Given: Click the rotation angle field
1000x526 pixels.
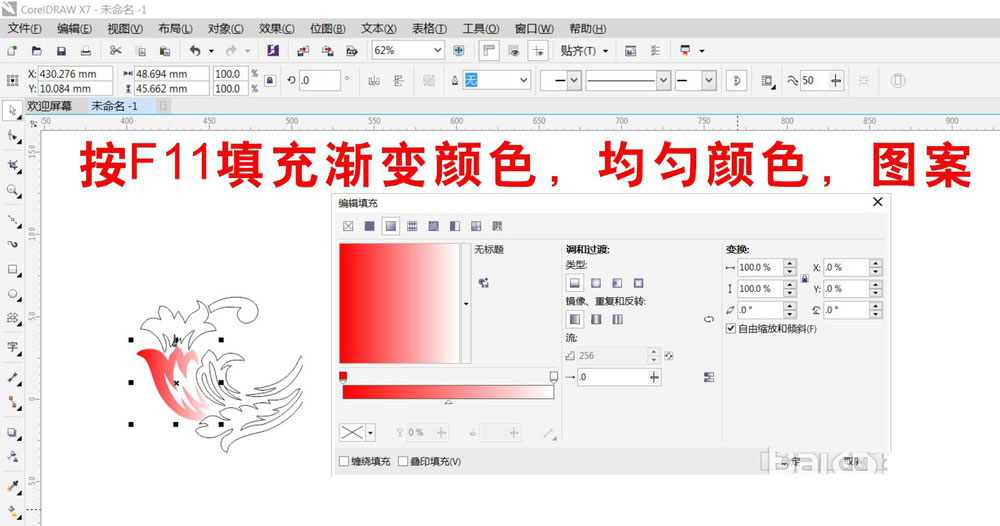Looking at the screenshot, I should click(320, 80).
